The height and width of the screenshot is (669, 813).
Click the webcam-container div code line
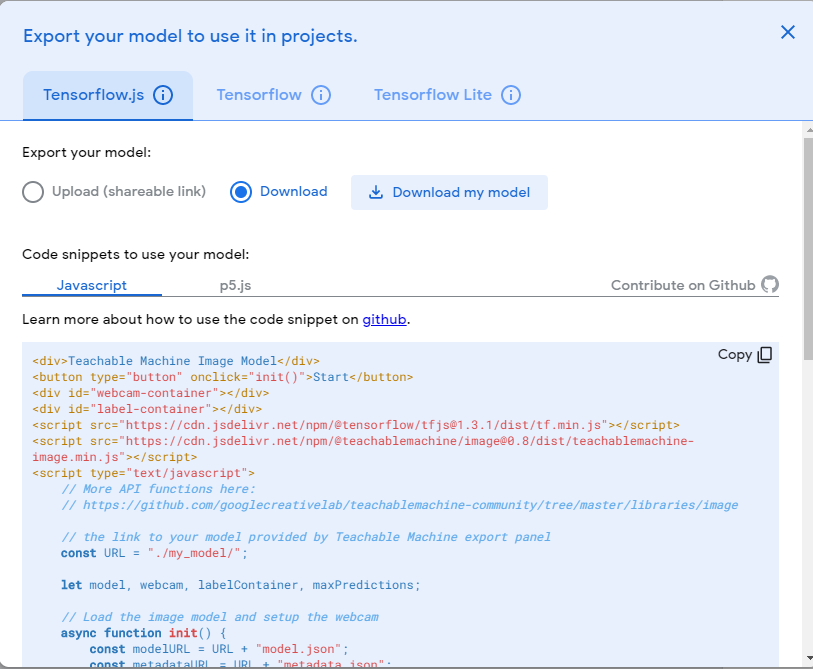pos(150,393)
